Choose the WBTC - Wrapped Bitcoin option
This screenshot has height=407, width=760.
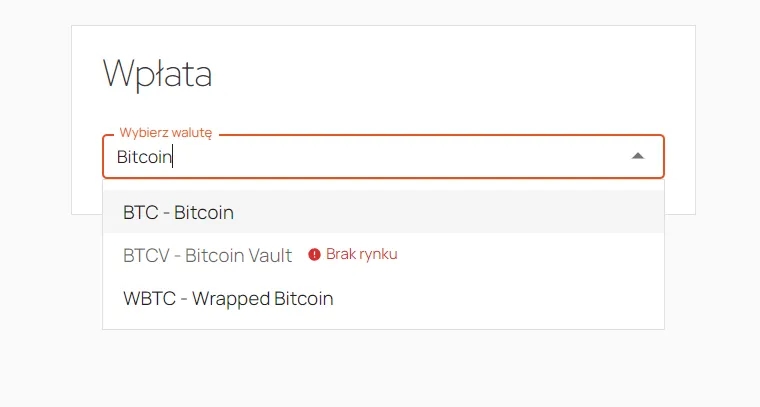(x=383, y=298)
